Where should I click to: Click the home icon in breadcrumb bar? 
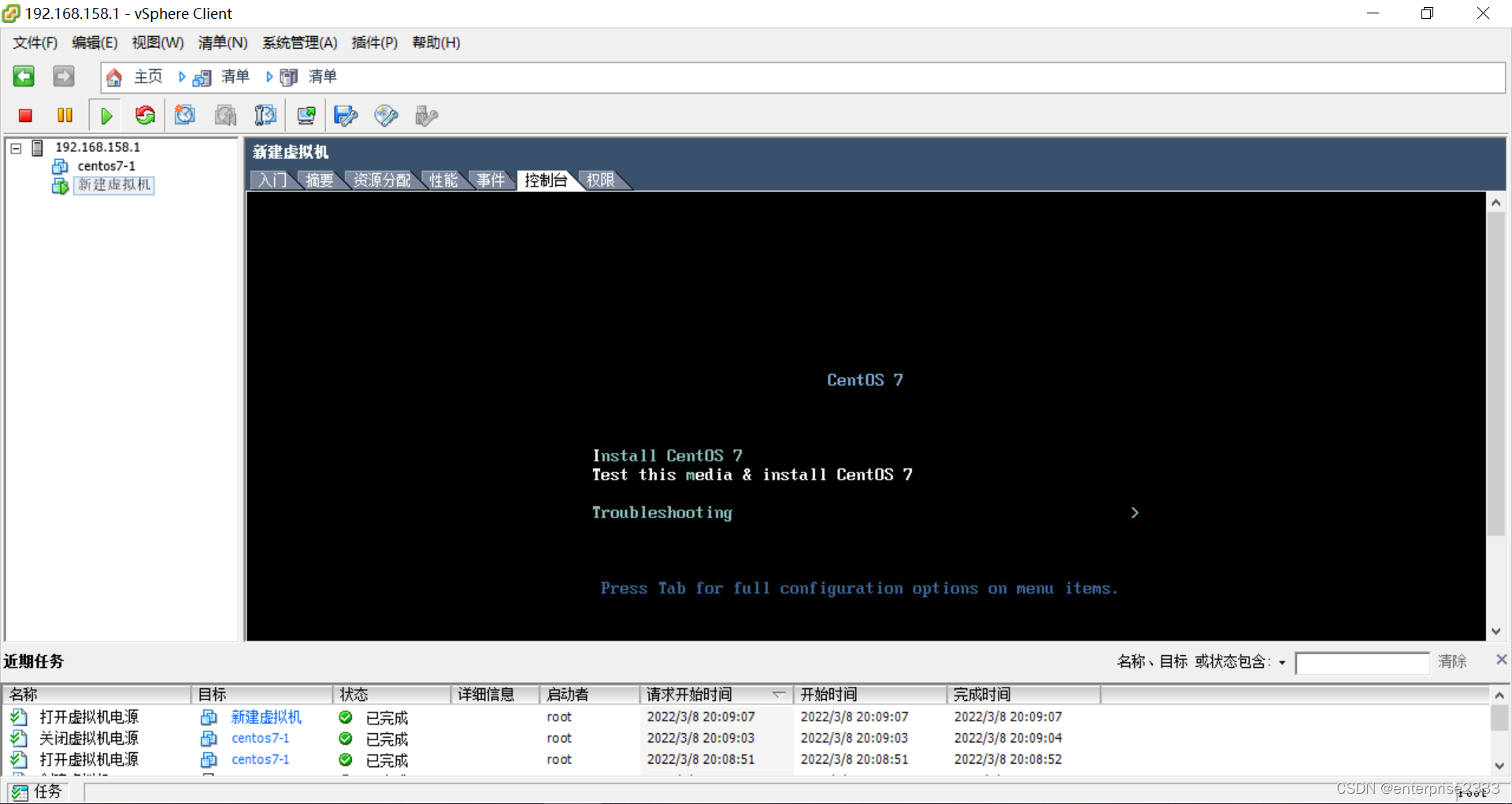tap(114, 77)
